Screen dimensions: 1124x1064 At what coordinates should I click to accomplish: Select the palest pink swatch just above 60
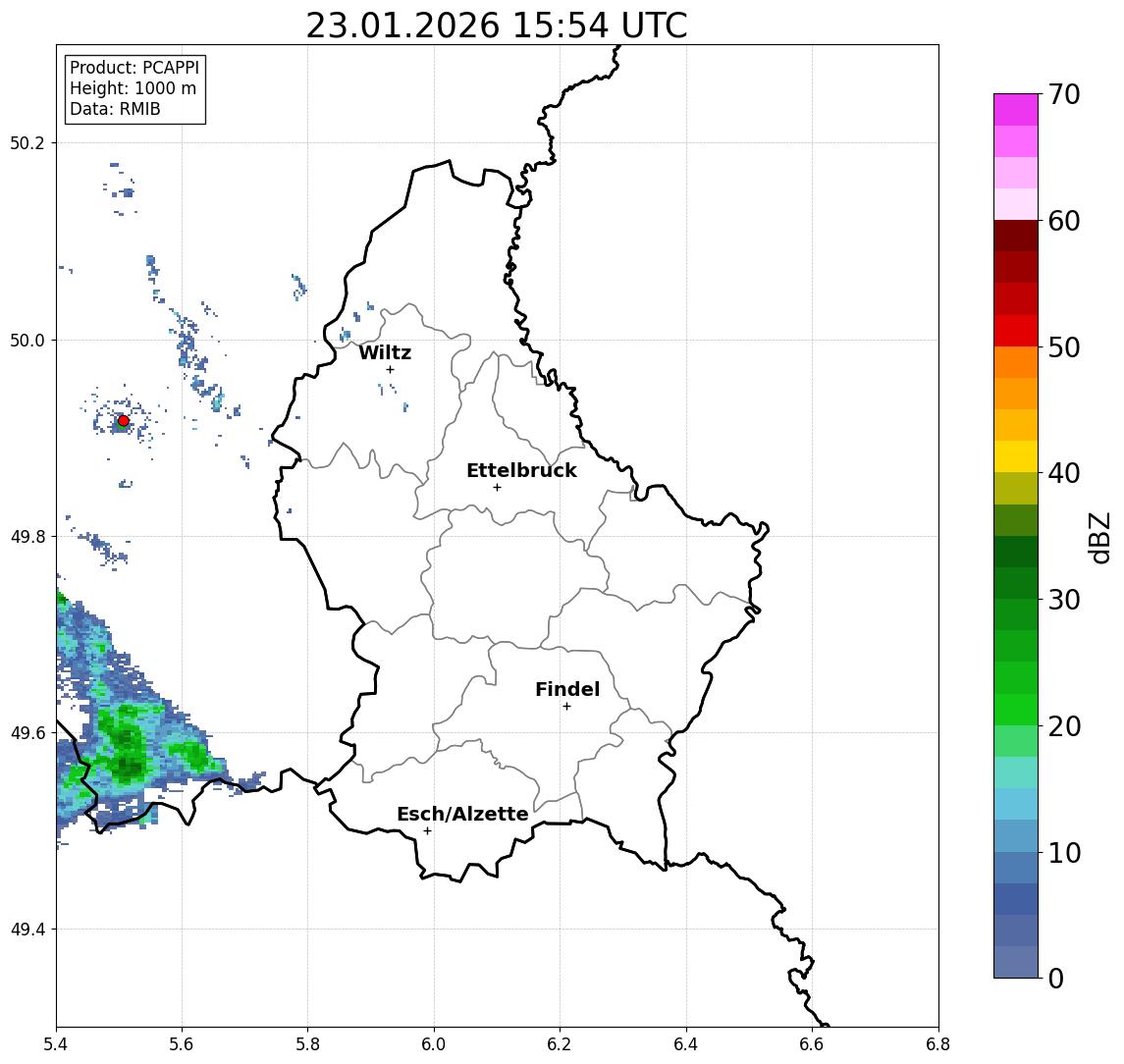(1016, 204)
